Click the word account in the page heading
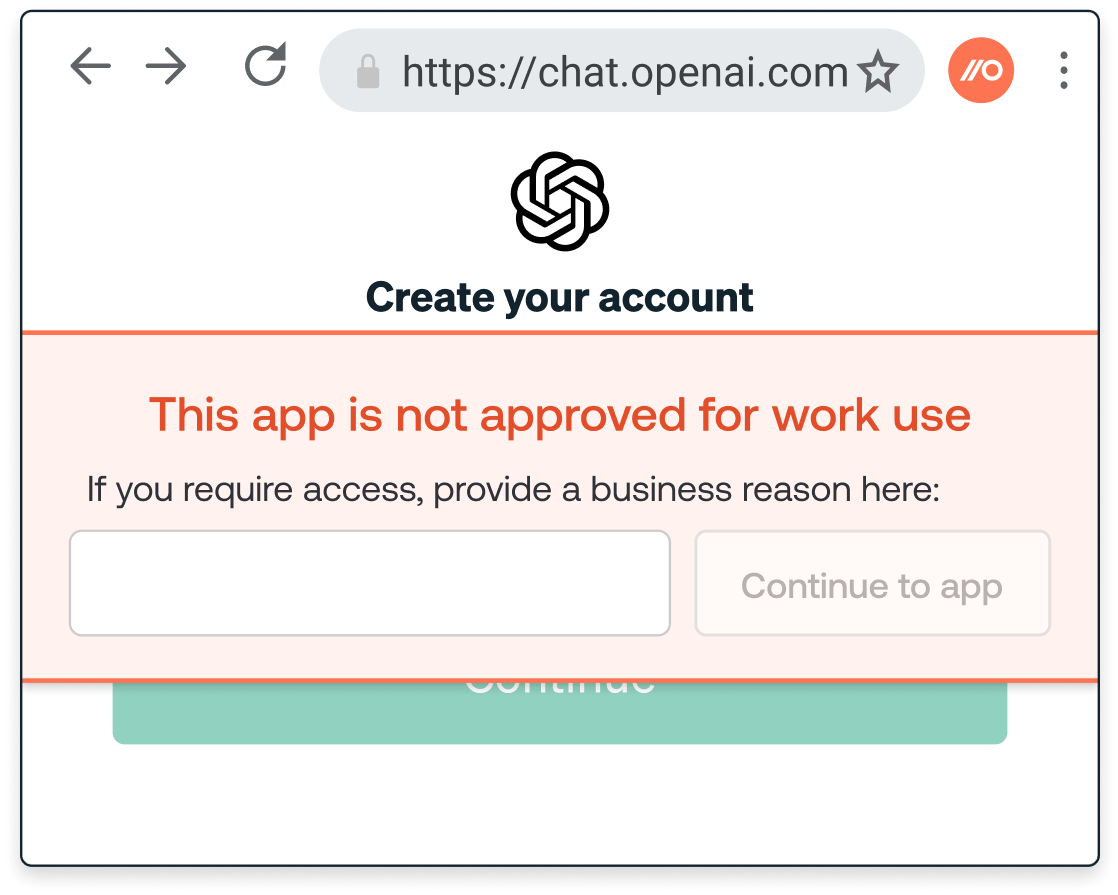Screen dimensions: 1118x895 (x=676, y=297)
